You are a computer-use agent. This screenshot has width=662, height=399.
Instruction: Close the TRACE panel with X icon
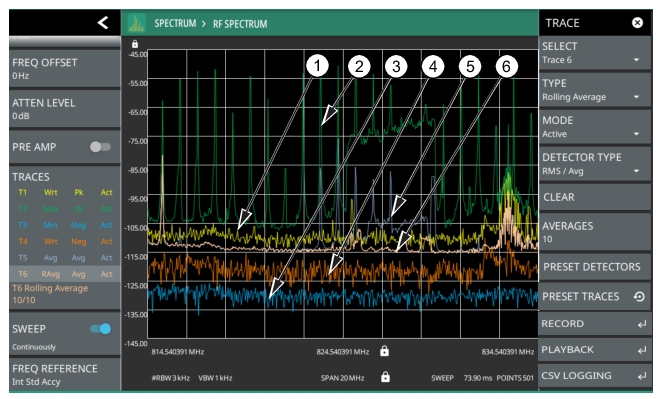click(x=637, y=23)
